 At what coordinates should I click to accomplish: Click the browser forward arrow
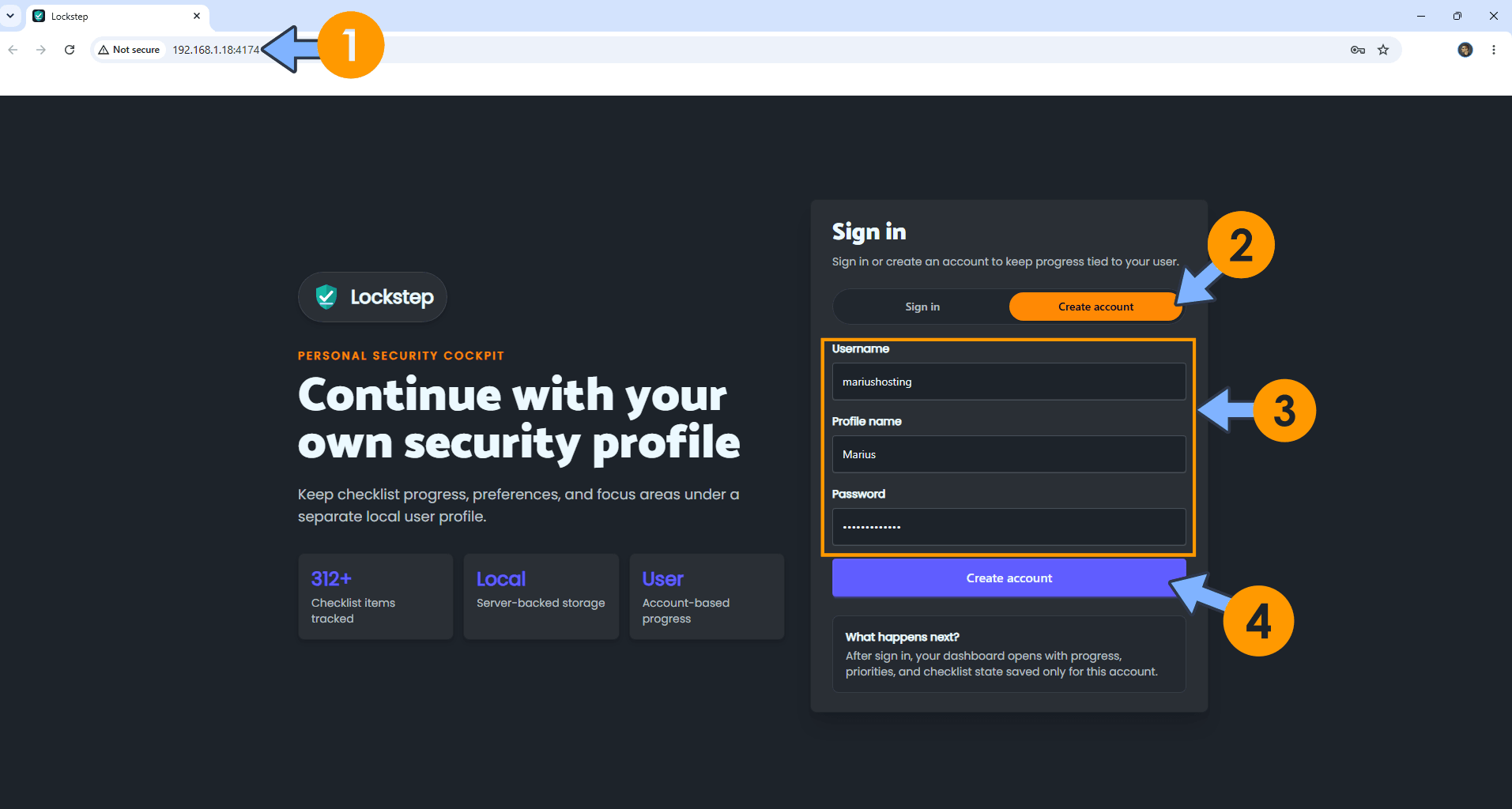pyautogui.click(x=41, y=50)
